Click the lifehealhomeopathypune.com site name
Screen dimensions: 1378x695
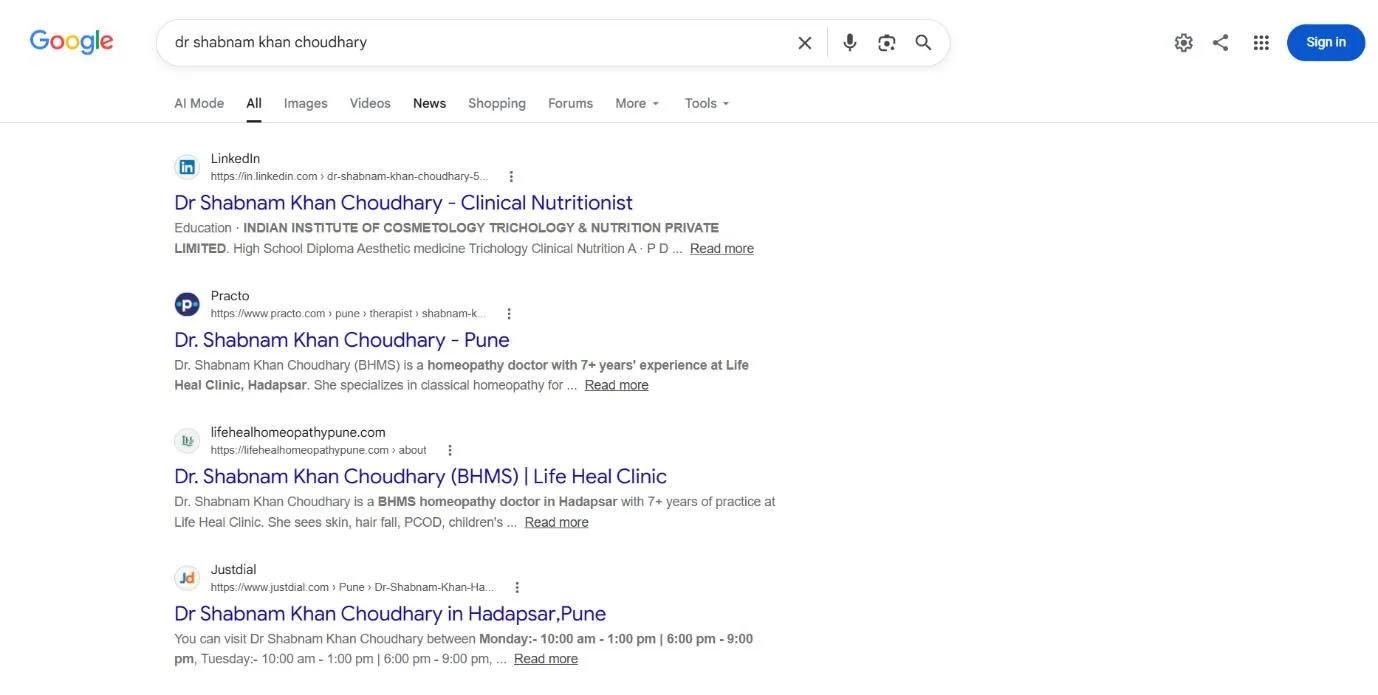298,433
